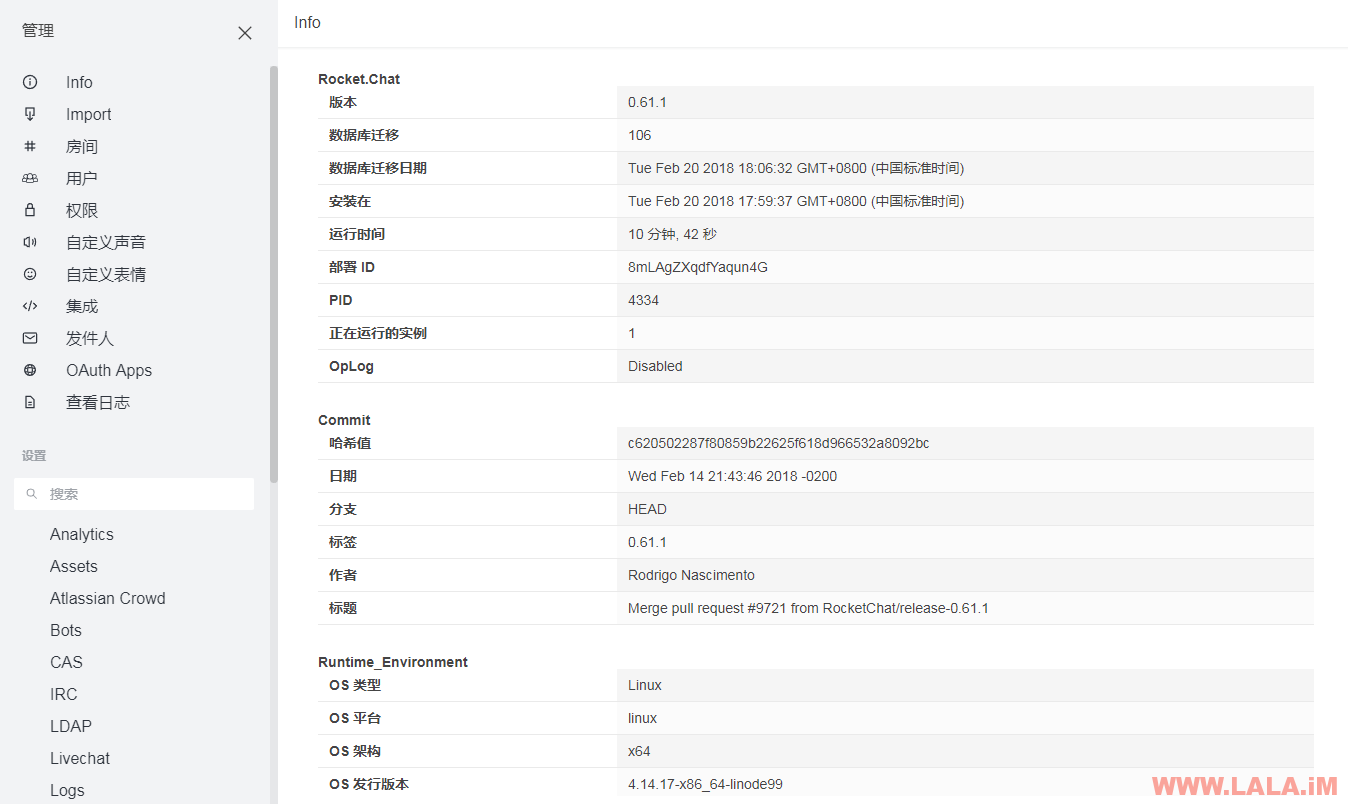Click the speaker icon beside 自定义声音
The height and width of the screenshot is (804, 1348).
coord(30,242)
